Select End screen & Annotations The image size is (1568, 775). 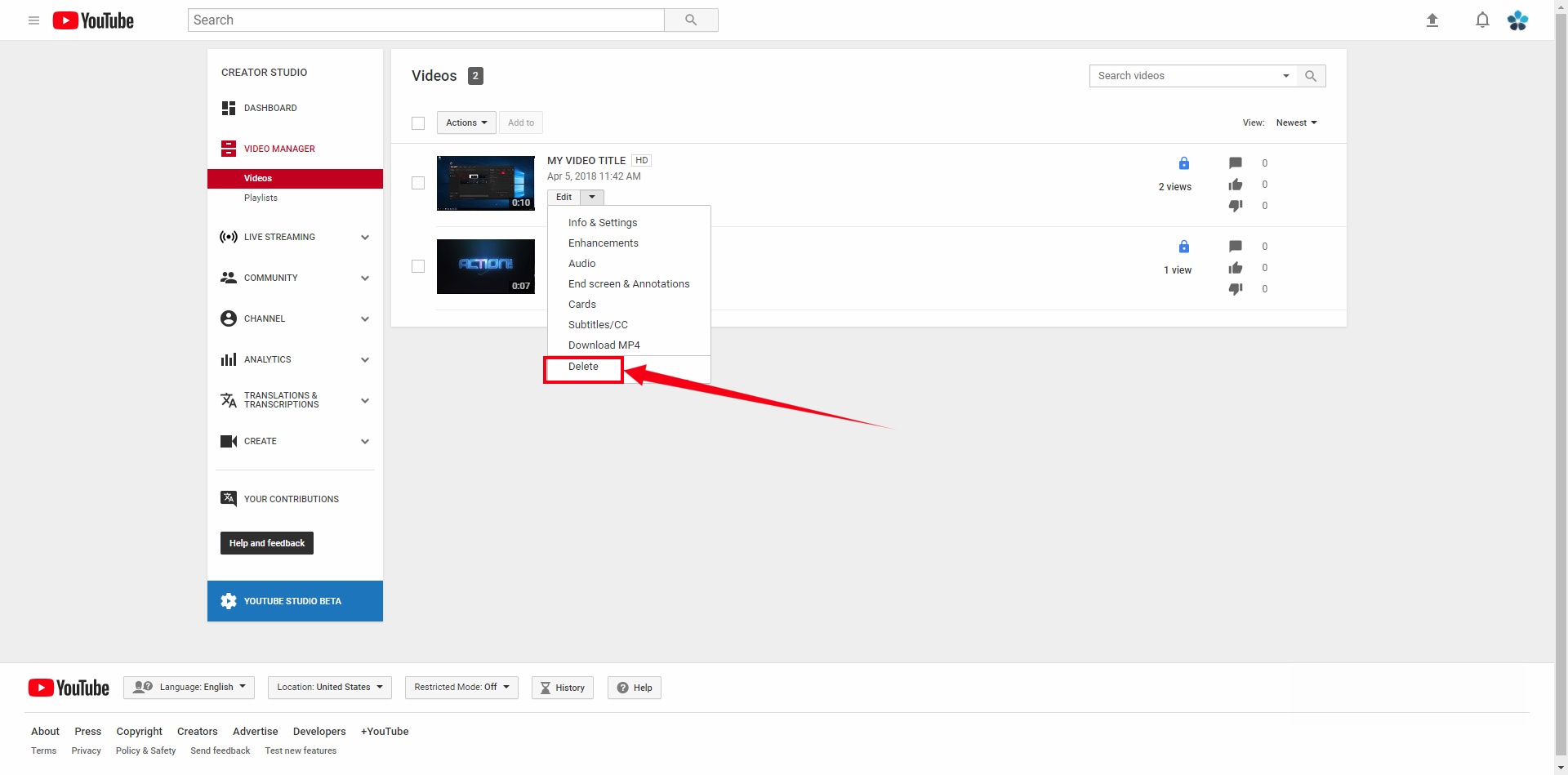point(629,283)
